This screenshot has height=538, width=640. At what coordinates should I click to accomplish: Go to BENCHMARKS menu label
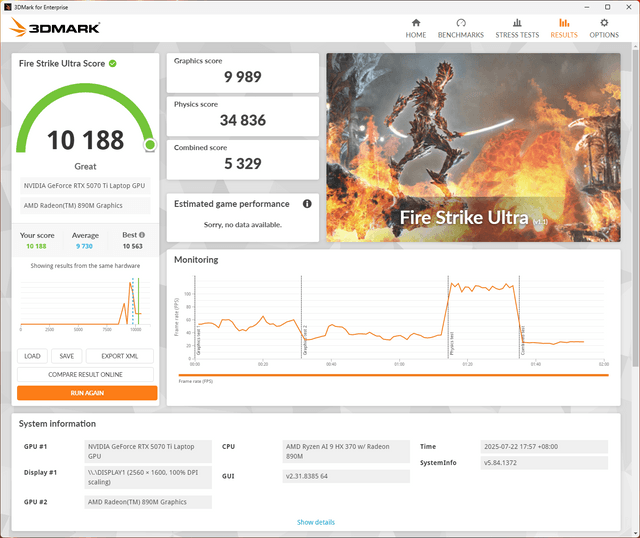[461, 35]
